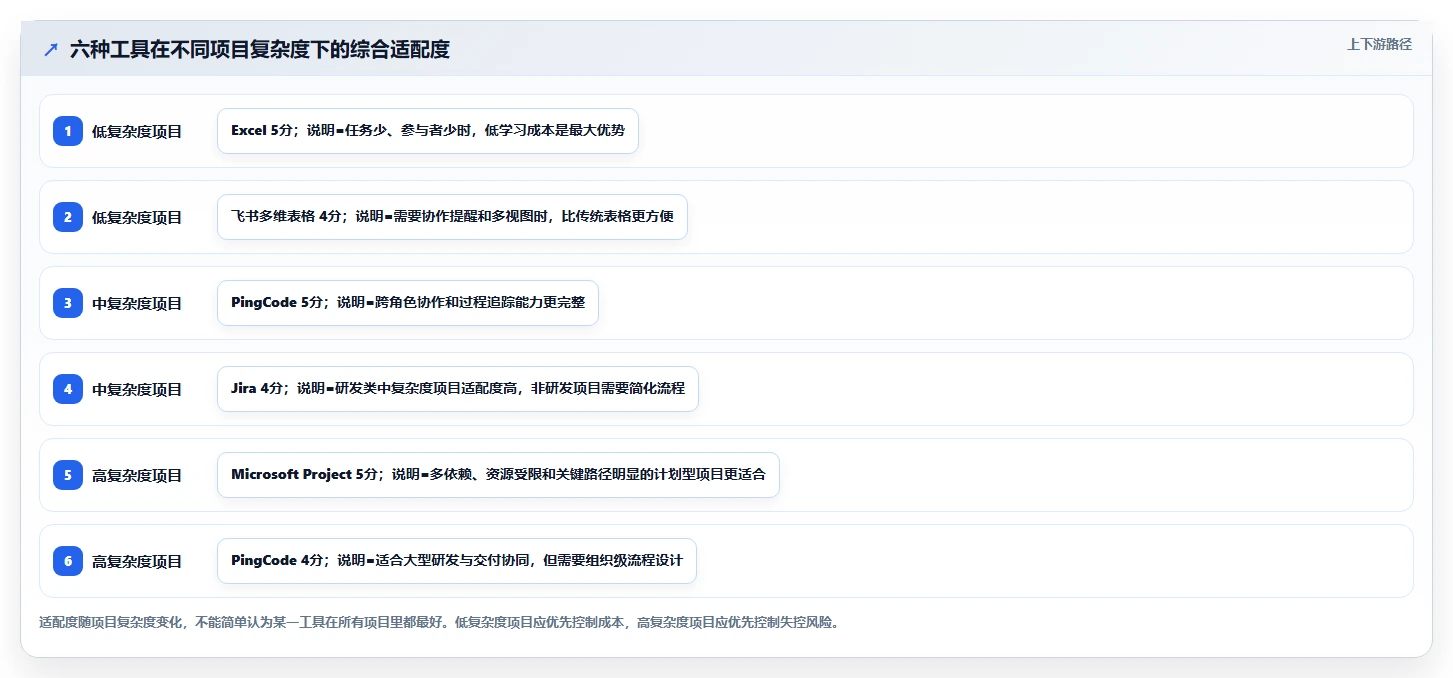Viewport: 1453px width, 678px height.
Task: Click the arrow icon beside the title
Action: point(51,49)
